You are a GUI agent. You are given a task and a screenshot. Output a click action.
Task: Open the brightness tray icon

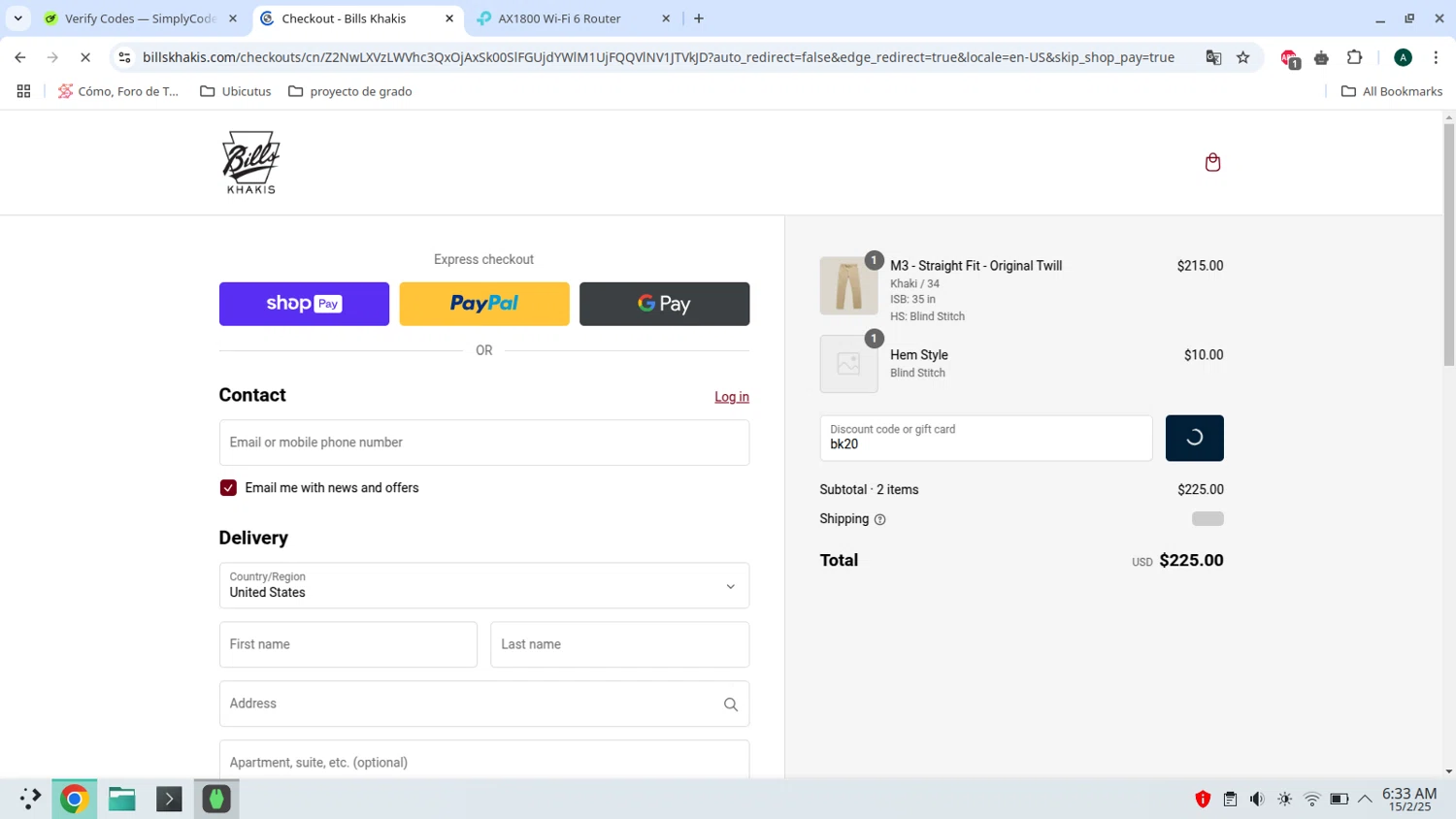(1284, 800)
